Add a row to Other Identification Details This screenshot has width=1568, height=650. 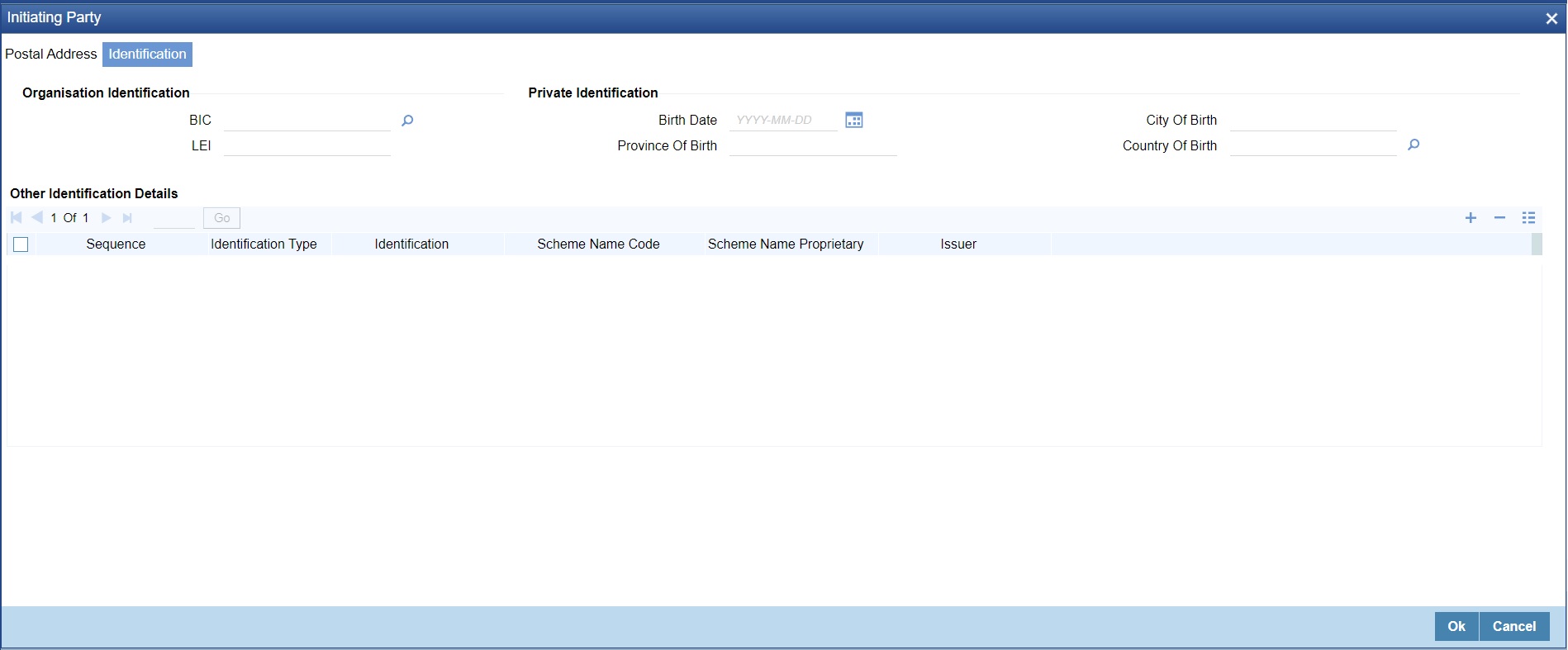tap(1471, 218)
